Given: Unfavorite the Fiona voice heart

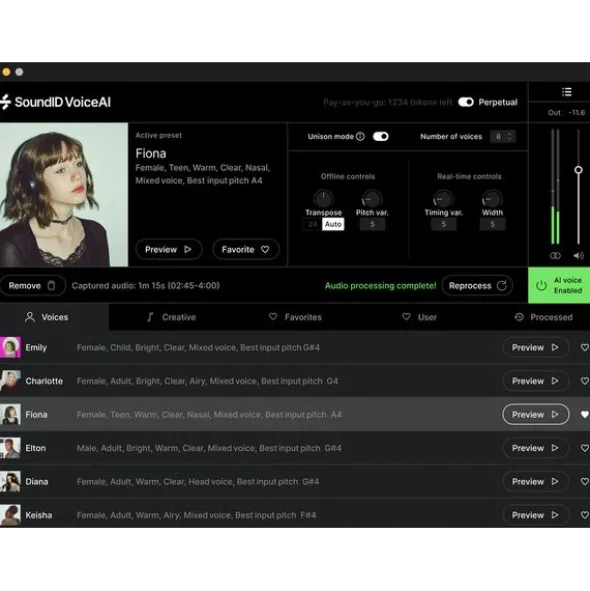Looking at the screenshot, I should (584, 415).
